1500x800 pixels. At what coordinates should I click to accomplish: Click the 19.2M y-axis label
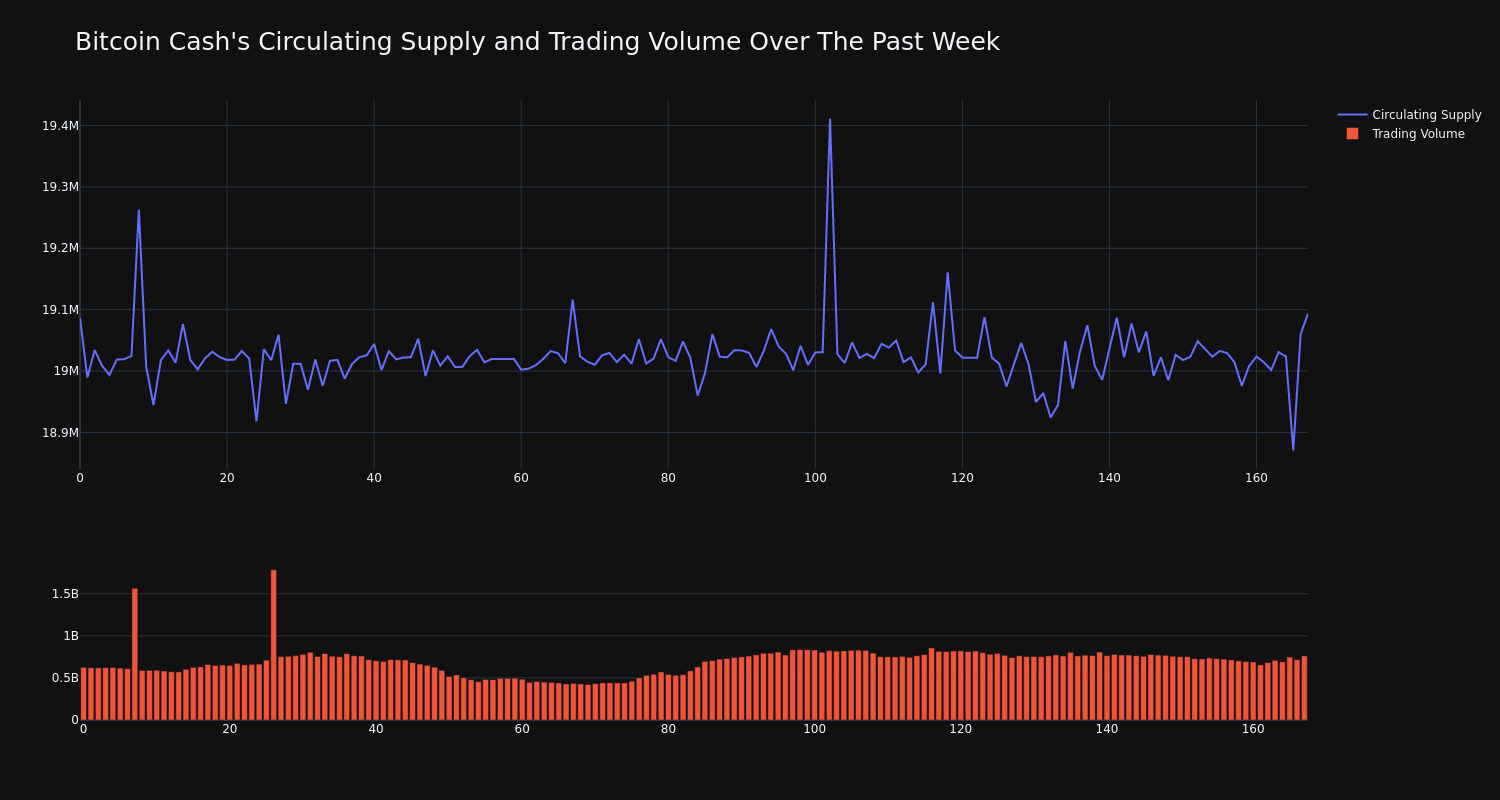tap(60, 248)
